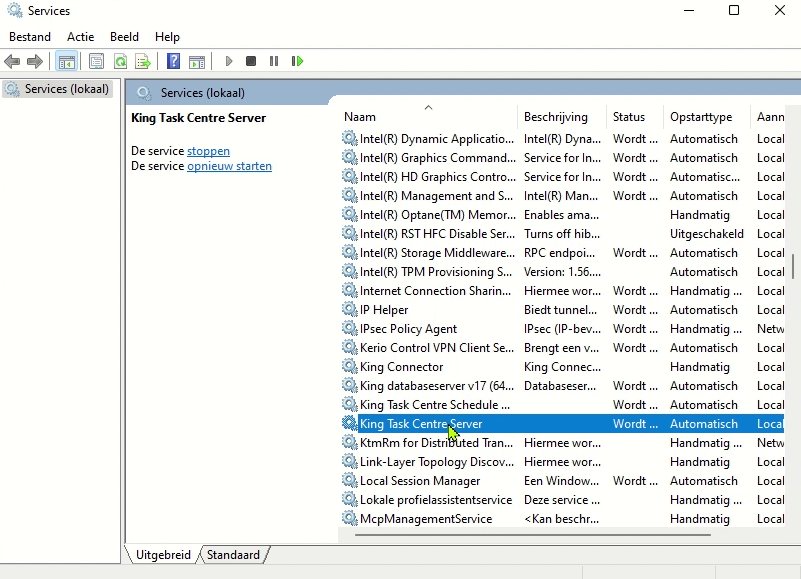The height and width of the screenshot is (579, 801).
Task: Open the Properties toolbar icon
Action: (x=96, y=62)
